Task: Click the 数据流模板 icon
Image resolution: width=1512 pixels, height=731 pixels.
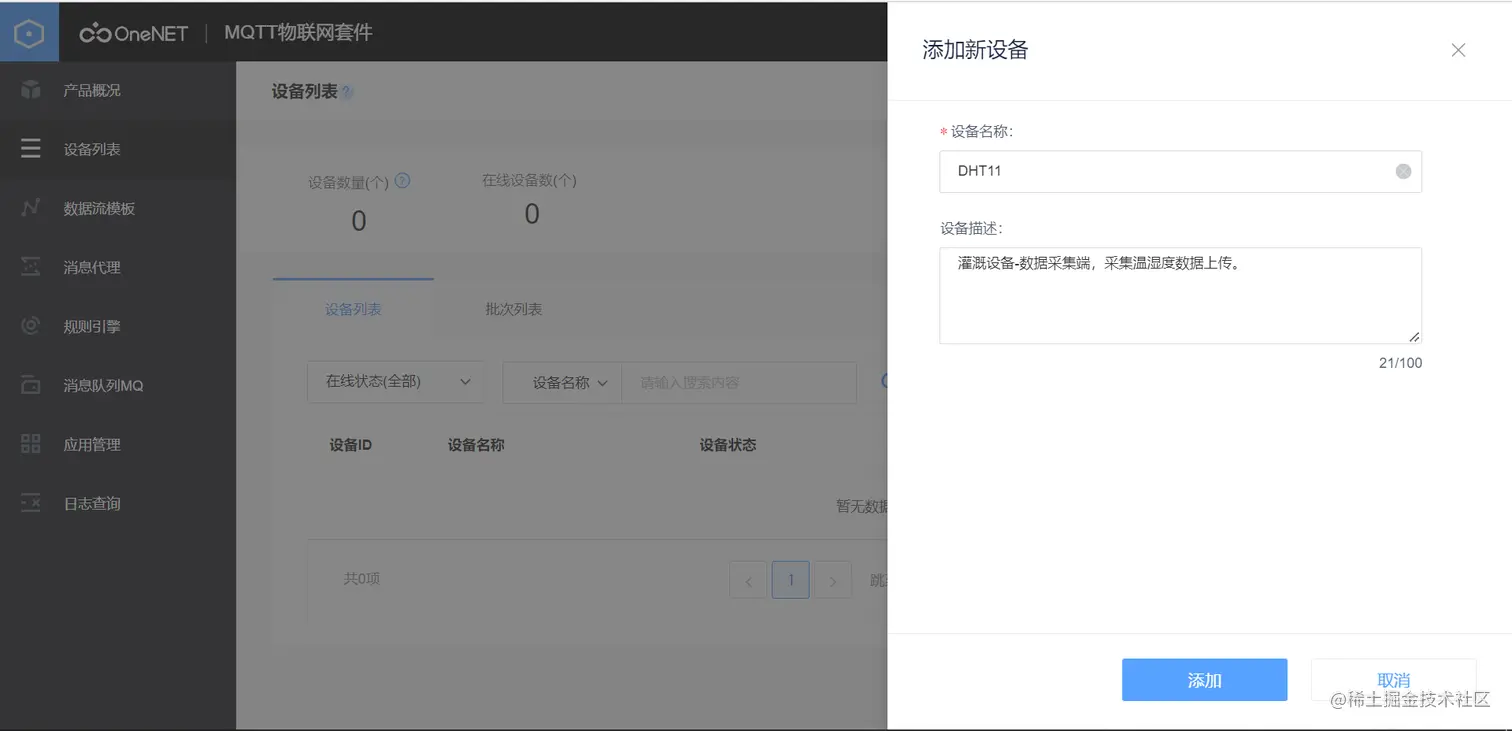Action: tap(31, 208)
